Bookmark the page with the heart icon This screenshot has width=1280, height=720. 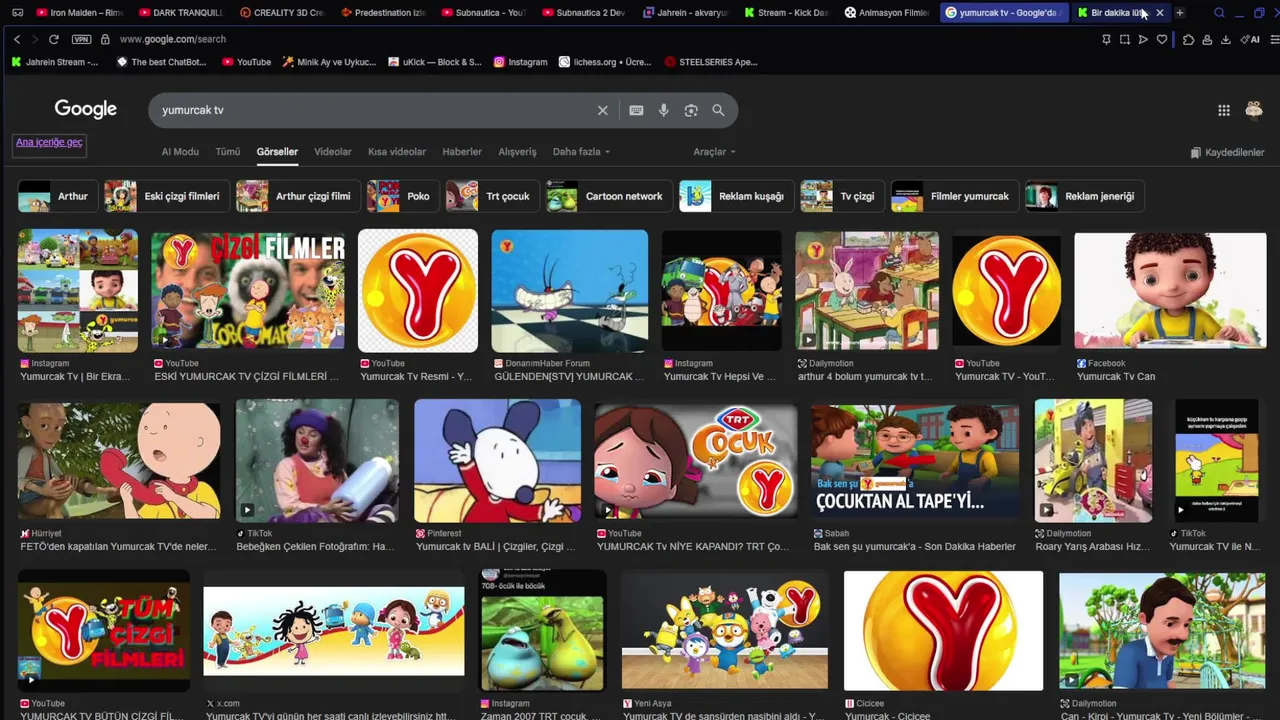pos(1161,39)
